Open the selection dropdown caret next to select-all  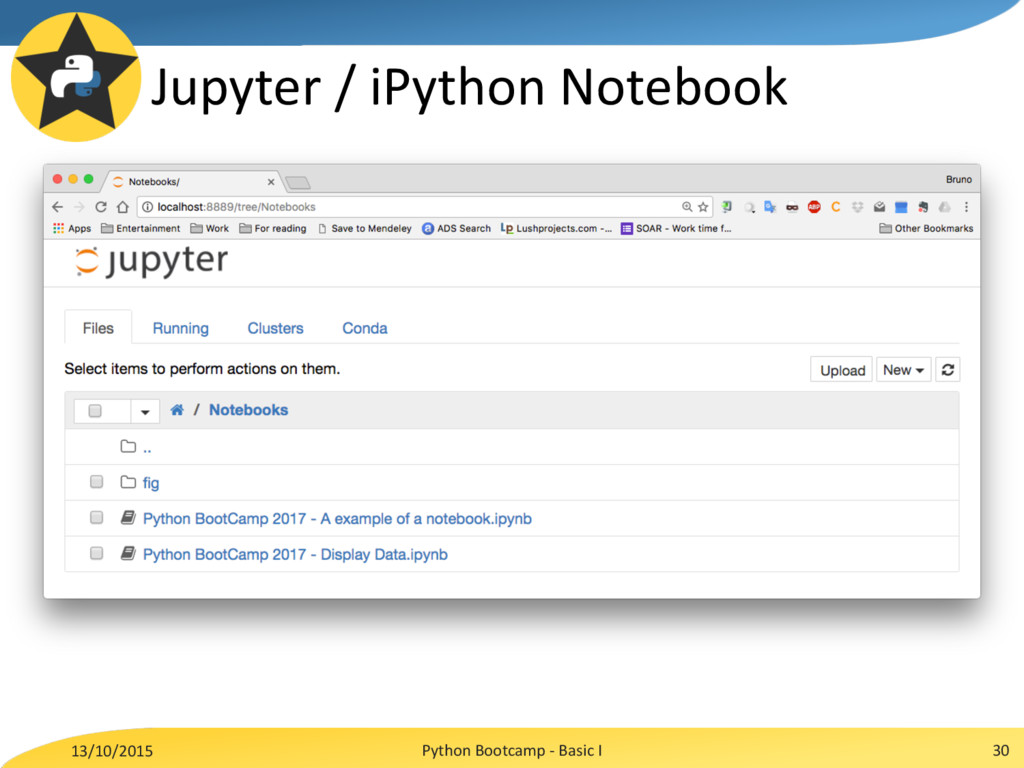point(145,411)
